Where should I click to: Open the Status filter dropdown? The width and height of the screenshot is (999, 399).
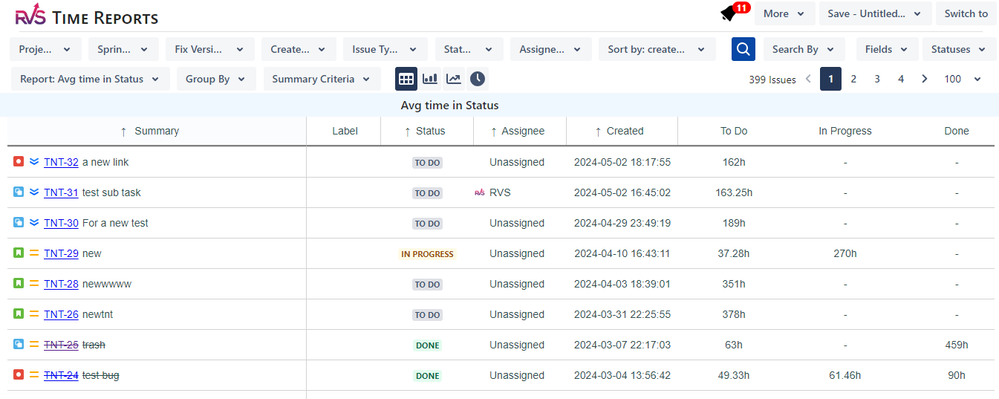tap(469, 49)
